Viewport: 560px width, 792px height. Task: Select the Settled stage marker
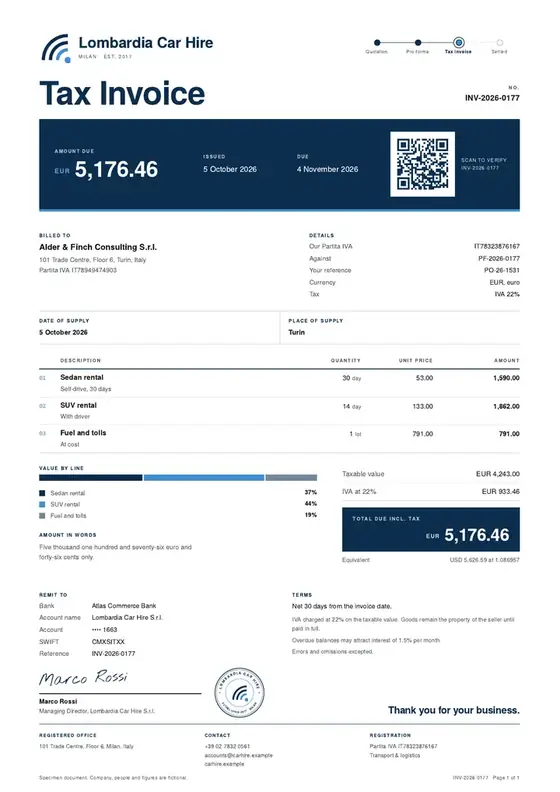[499, 43]
